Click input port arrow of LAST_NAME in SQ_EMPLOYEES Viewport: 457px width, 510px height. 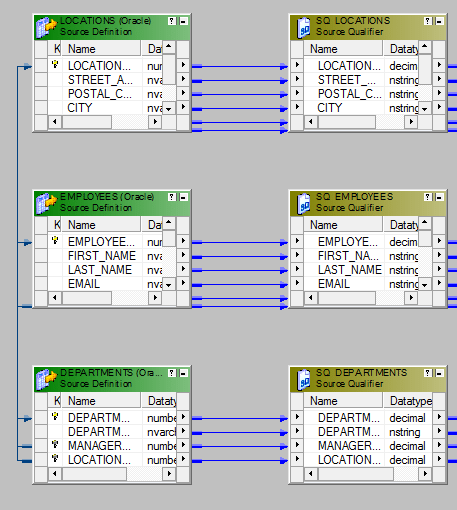click(x=297, y=269)
